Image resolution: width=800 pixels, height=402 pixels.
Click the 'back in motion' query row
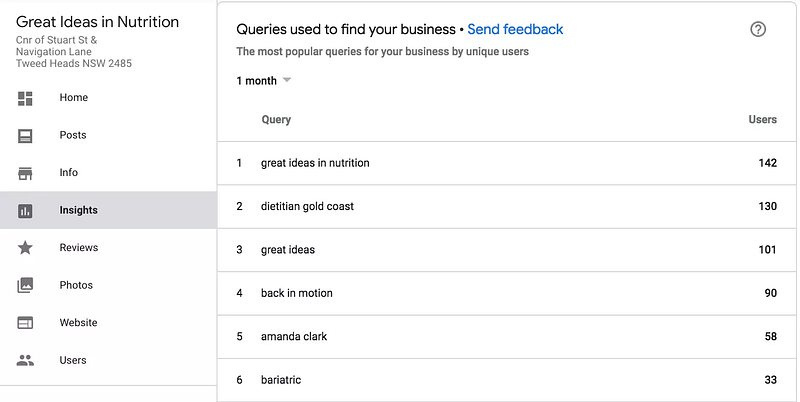(x=296, y=293)
